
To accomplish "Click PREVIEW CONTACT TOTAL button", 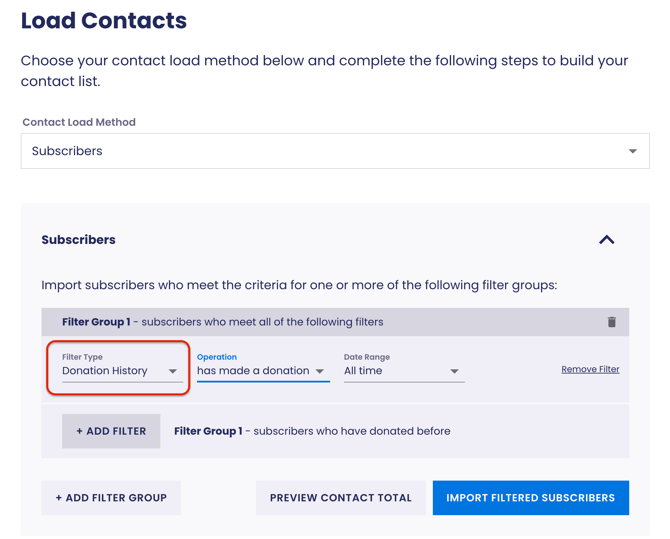I will coord(340,498).
